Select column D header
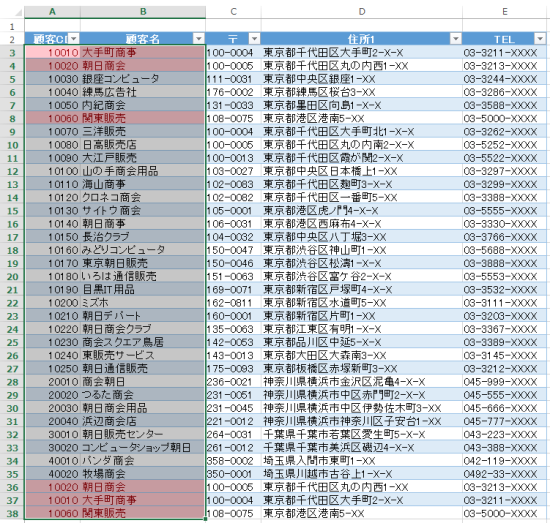The image size is (550, 523). (362, 12)
